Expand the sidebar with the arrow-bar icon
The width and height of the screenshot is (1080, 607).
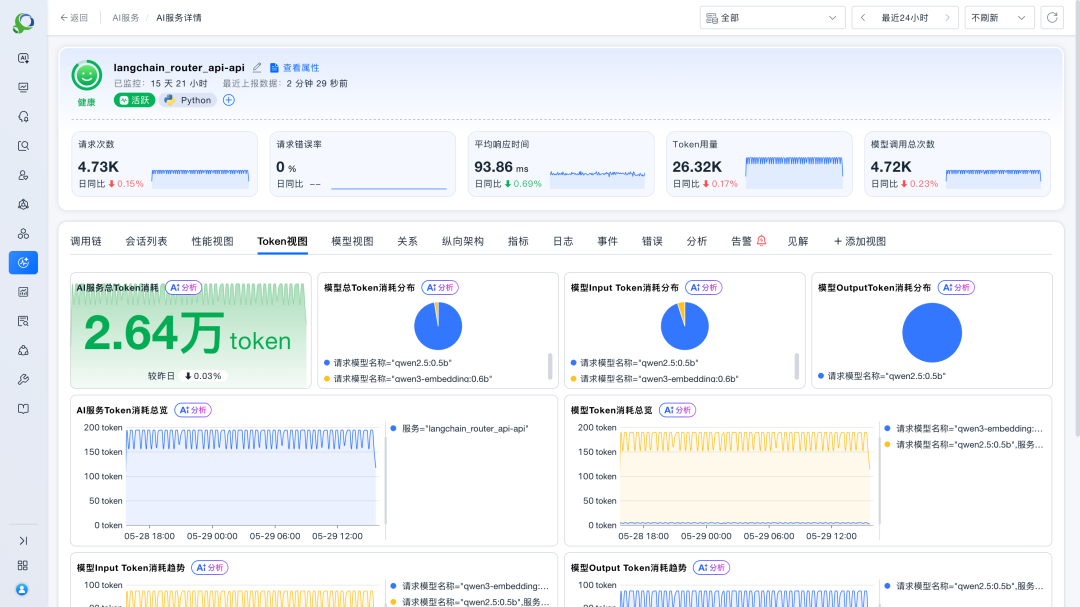click(23, 541)
